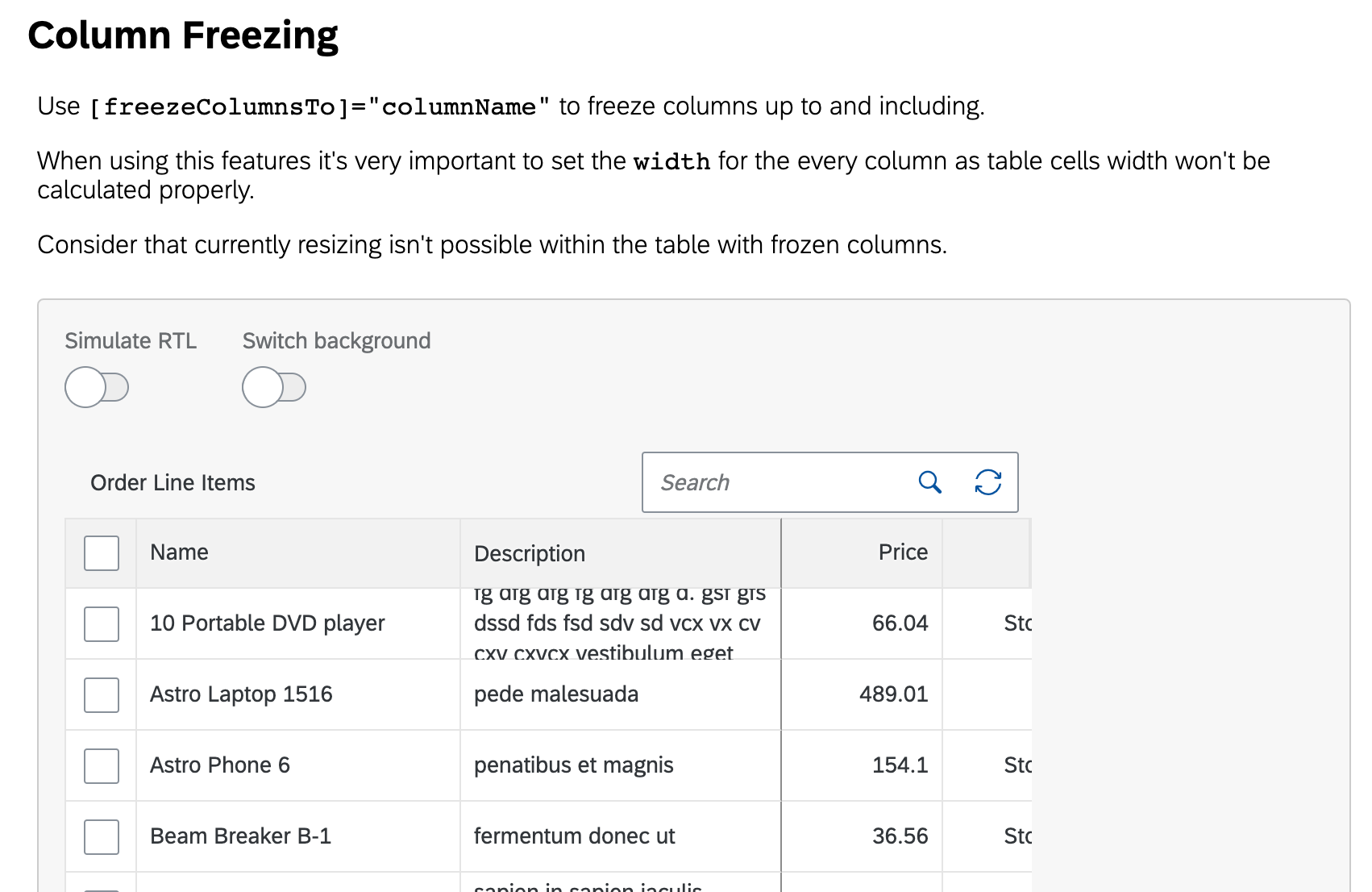Click the search magnifier icon
This screenshot has height=892, width=1372.
pos(929,482)
